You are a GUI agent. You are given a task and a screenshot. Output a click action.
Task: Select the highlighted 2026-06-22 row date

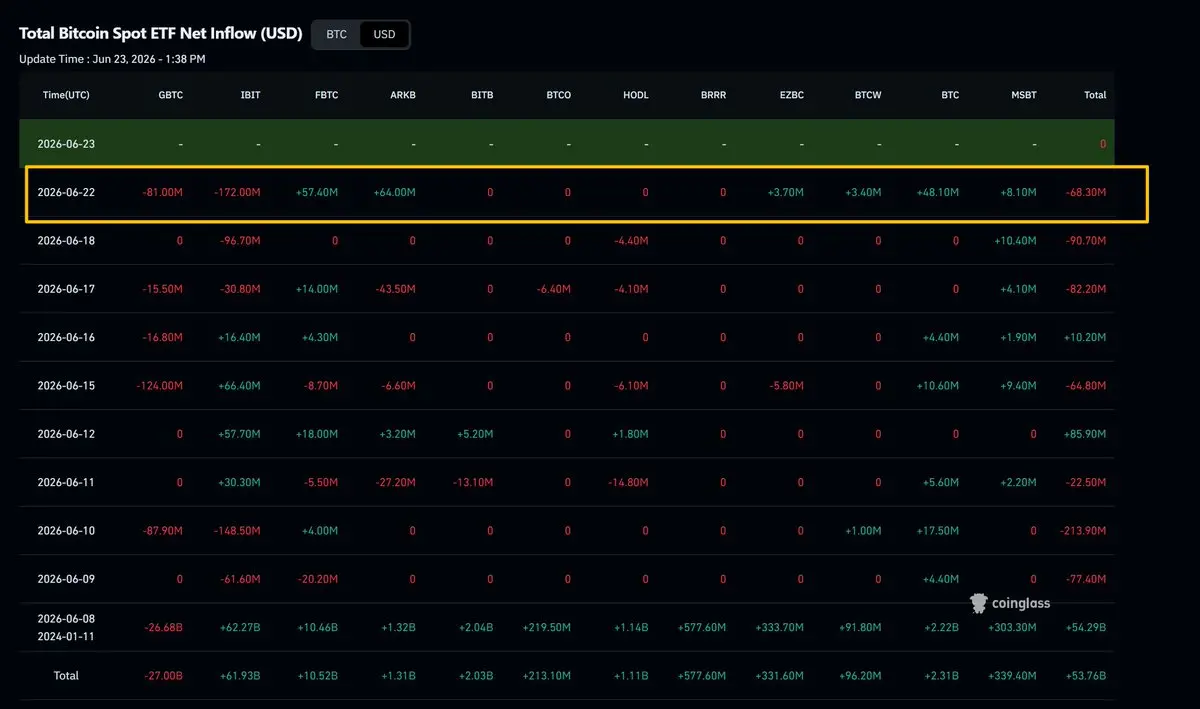tap(66, 192)
